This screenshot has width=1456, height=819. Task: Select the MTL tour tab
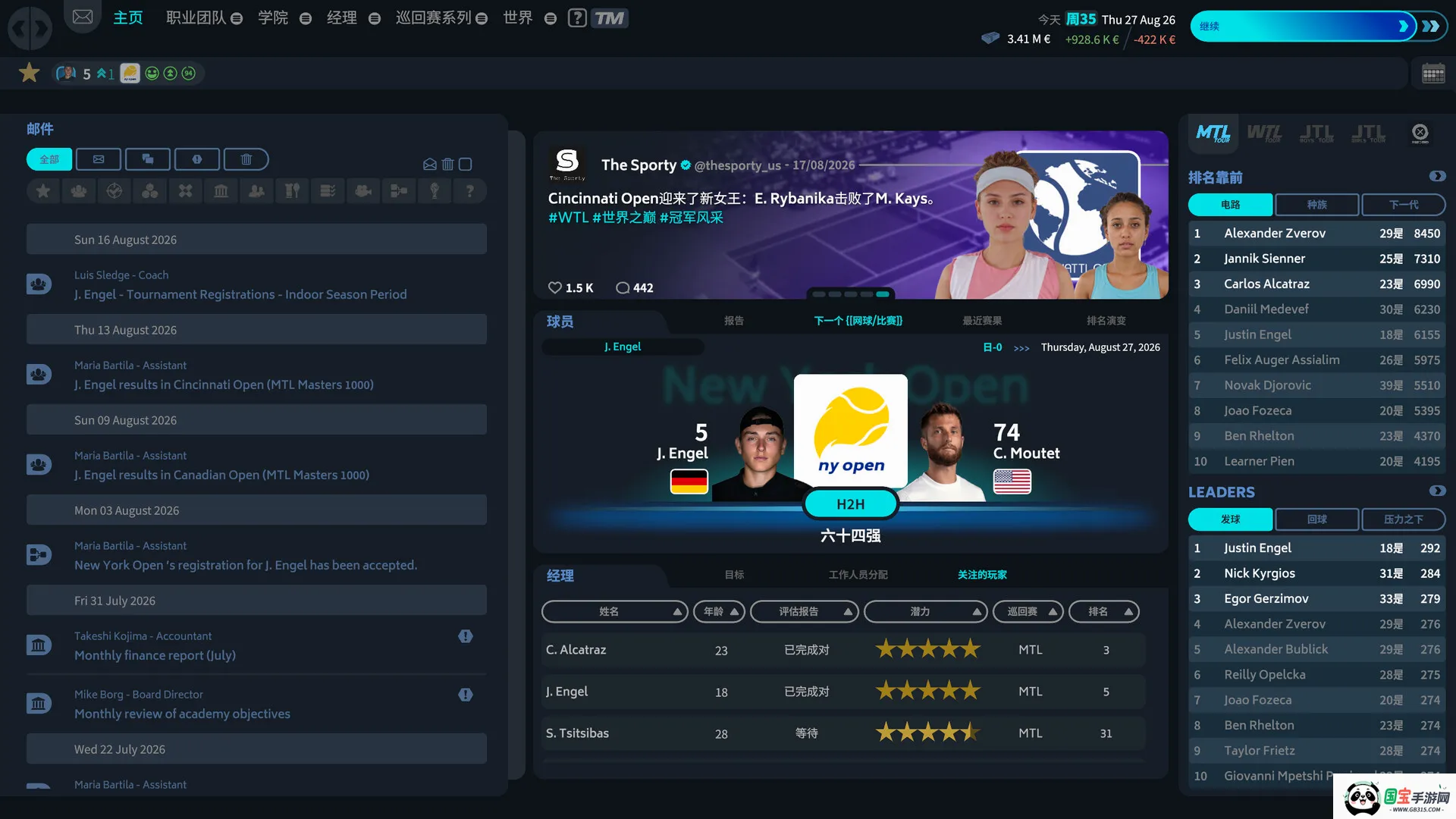tap(1213, 133)
